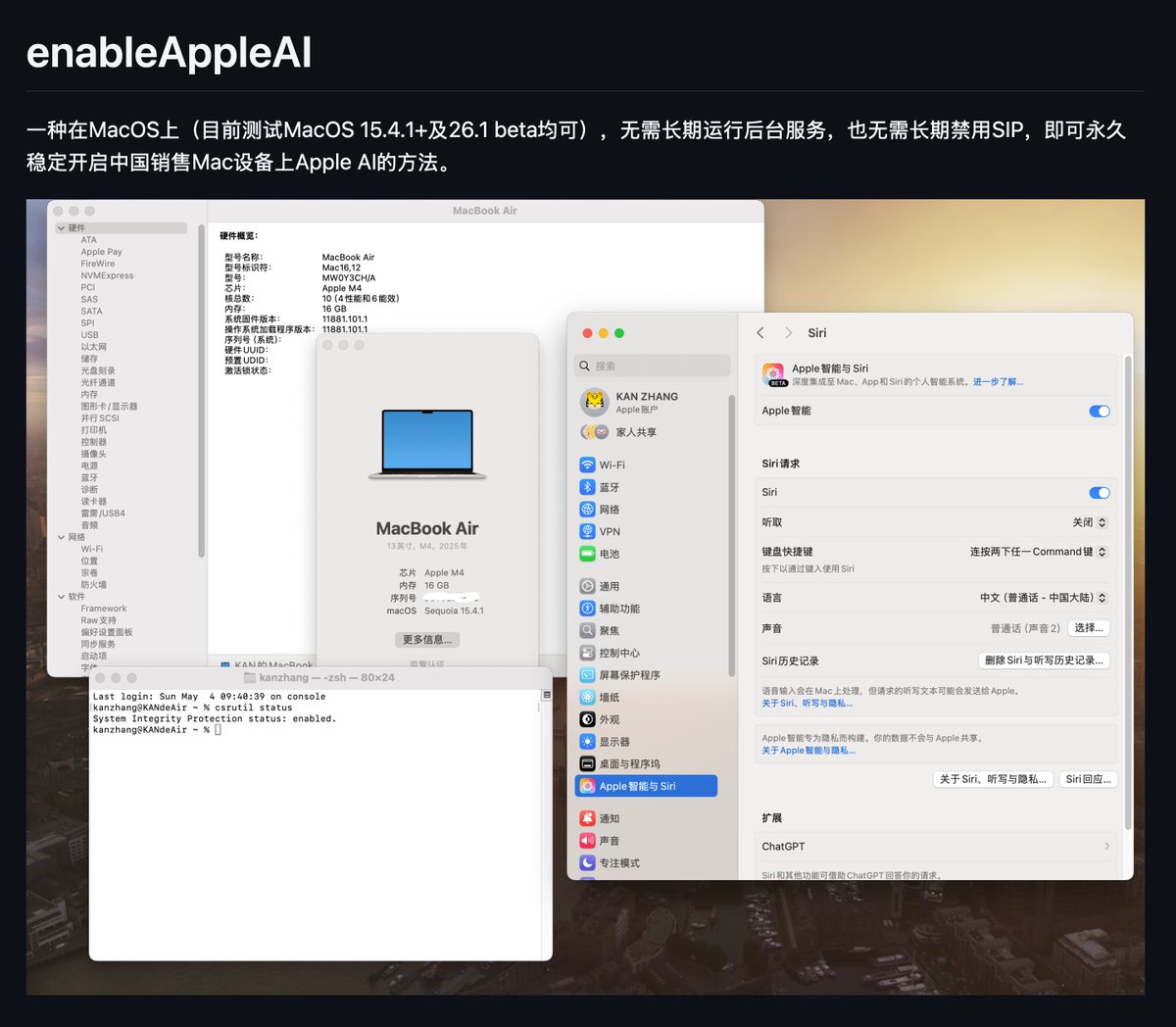Go forward in System Settings
The height and width of the screenshot is (1027, 1176).
coord(789,333)
